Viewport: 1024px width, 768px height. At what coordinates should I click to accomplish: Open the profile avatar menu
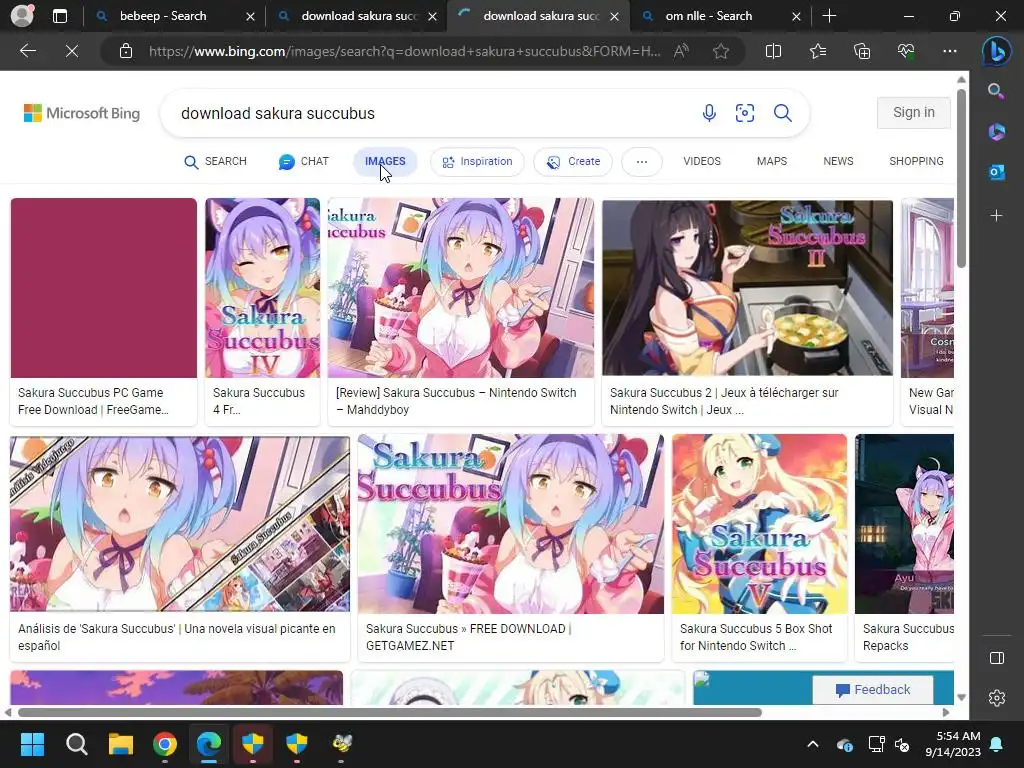22,16
